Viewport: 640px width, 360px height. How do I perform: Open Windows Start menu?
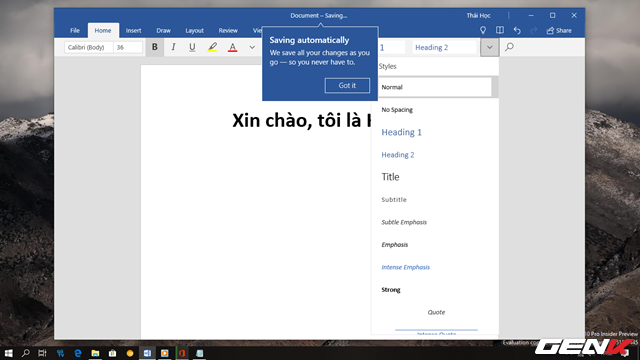point(8,353)
